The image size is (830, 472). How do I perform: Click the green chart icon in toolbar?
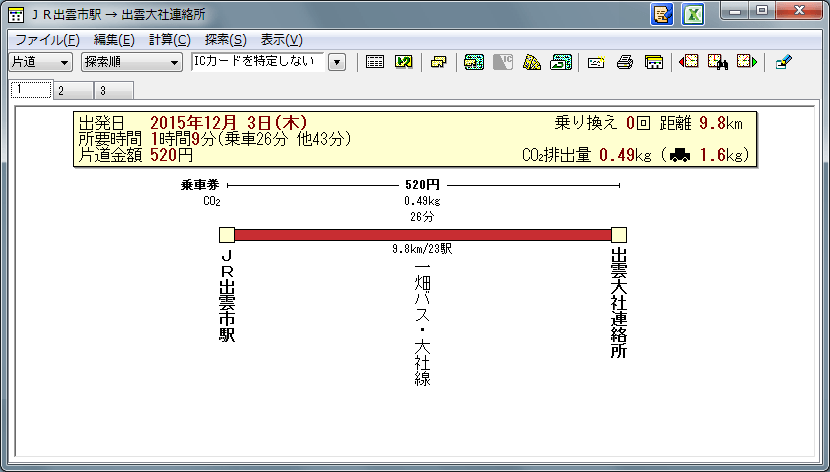[404, 62]
